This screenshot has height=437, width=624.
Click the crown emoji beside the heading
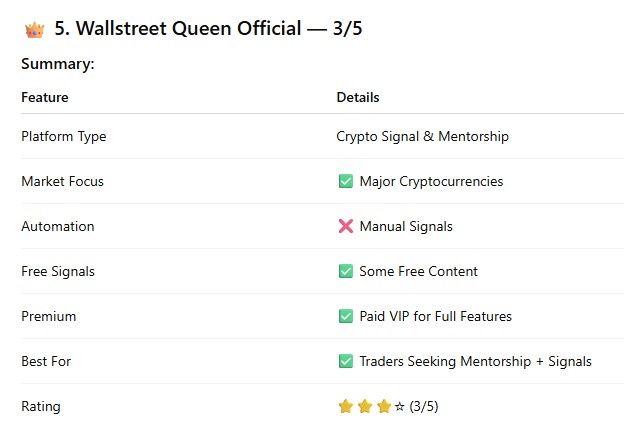pos(34,29)
